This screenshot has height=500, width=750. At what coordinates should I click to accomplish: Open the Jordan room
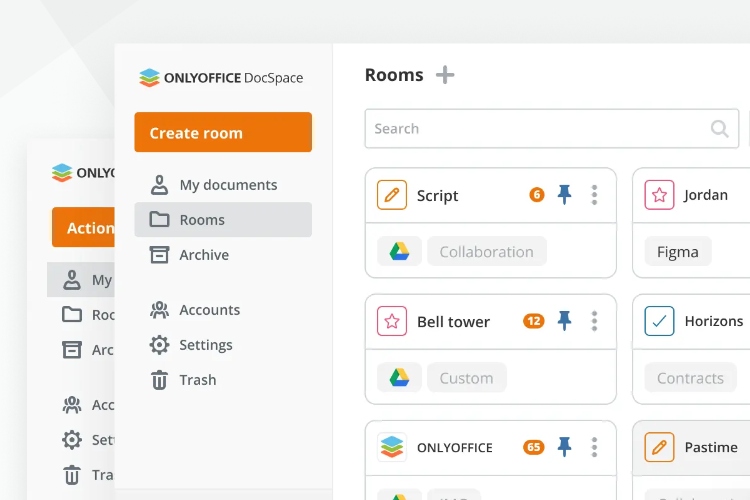click(x=706, y=195)
